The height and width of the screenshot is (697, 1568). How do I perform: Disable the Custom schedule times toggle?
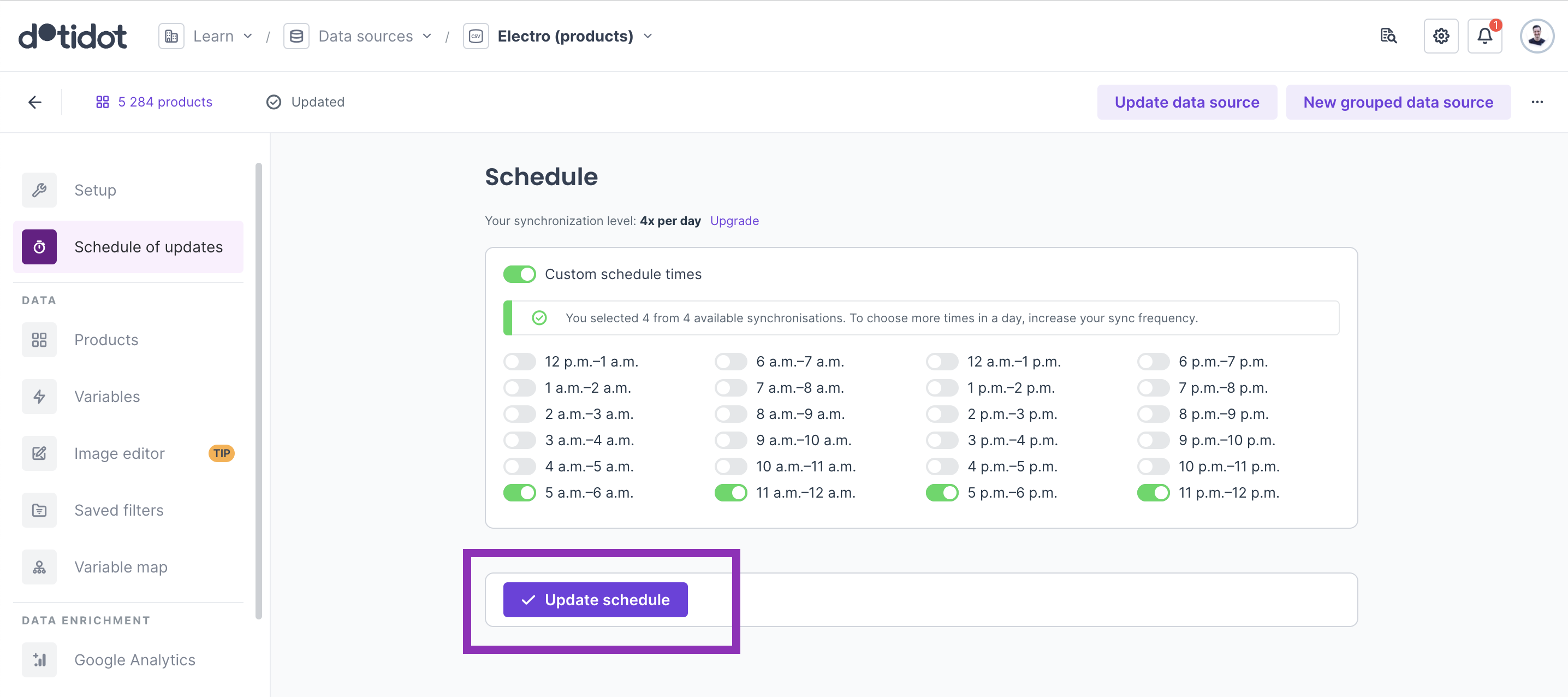[519, 274]
